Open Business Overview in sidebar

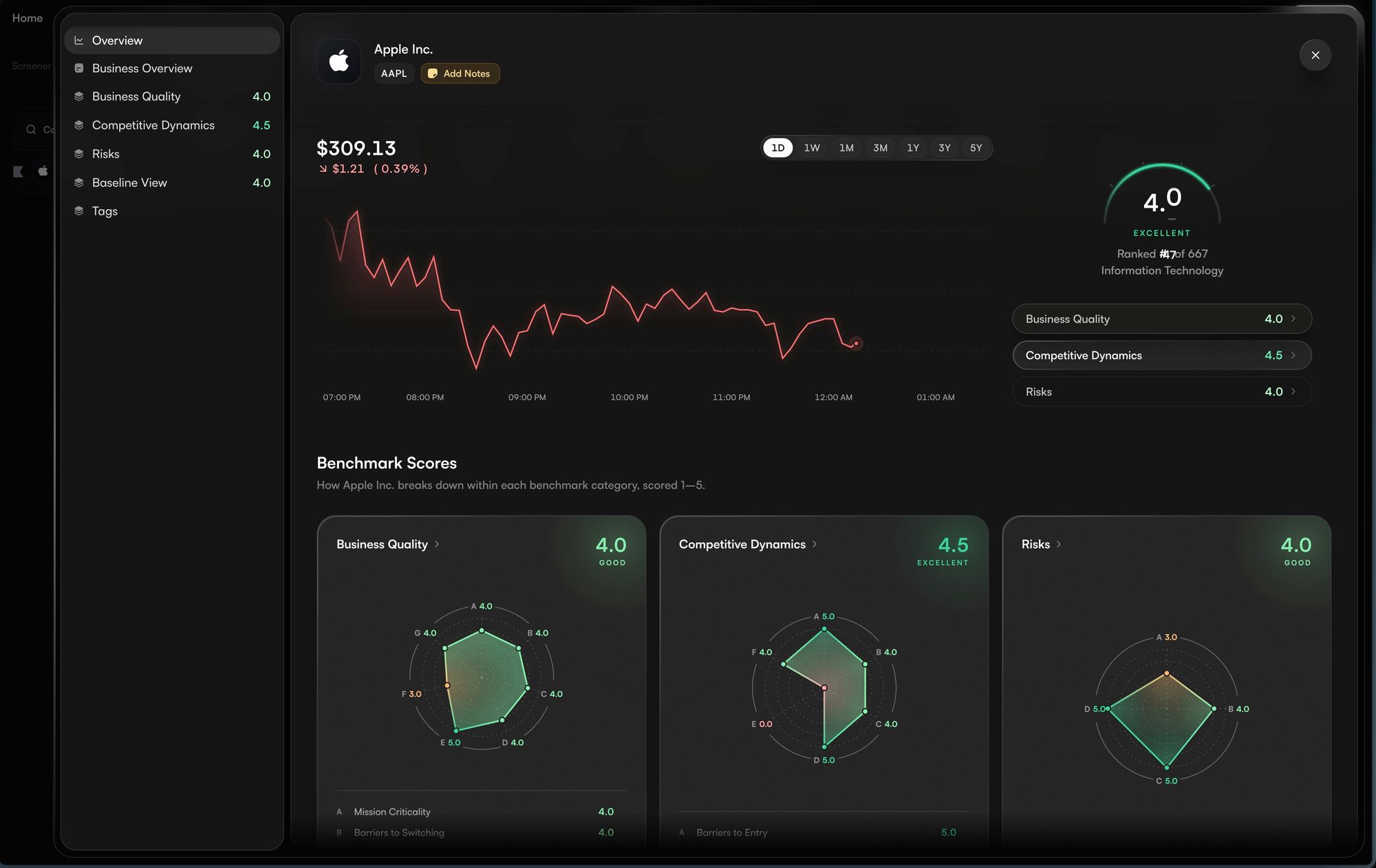[x=172, y=69]
